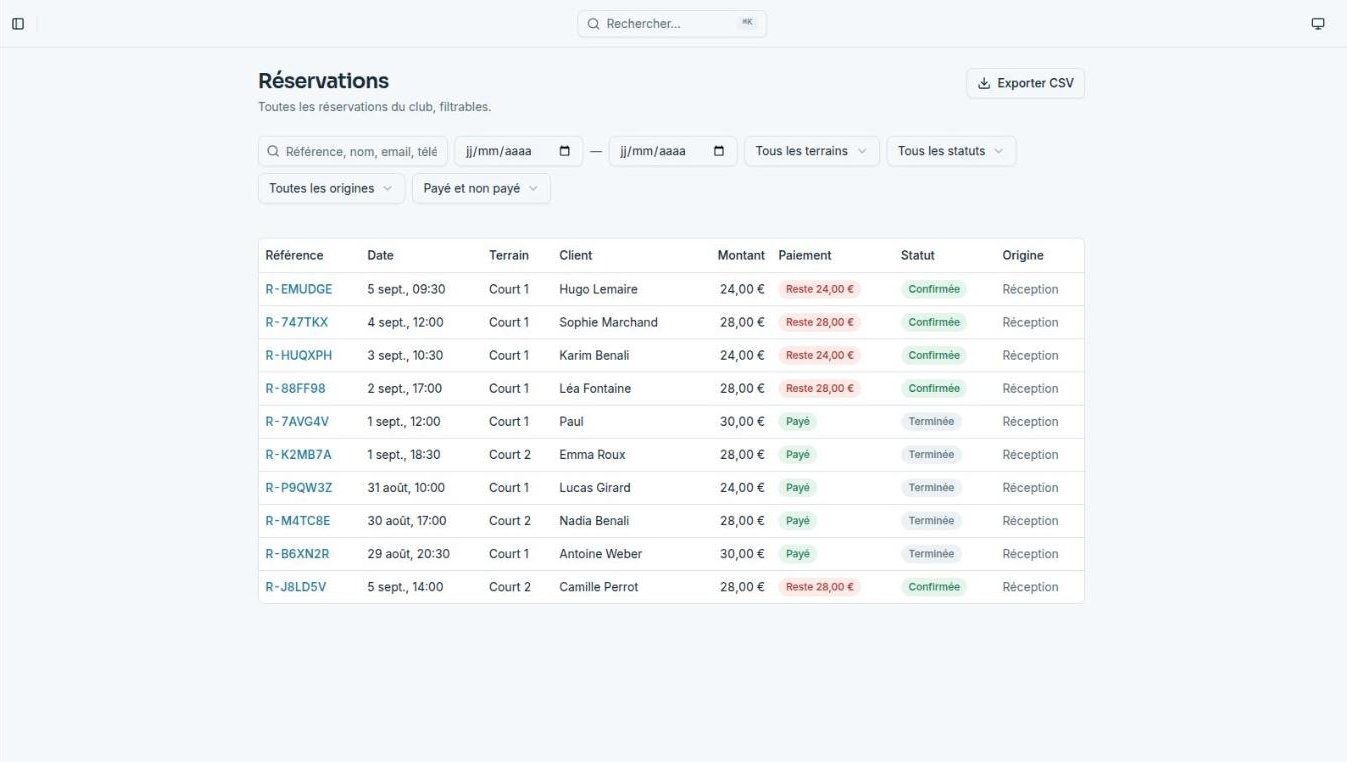Open the display/theme monitor icon
Viewport: 1347px width, 762px height.
[1318, 24]
